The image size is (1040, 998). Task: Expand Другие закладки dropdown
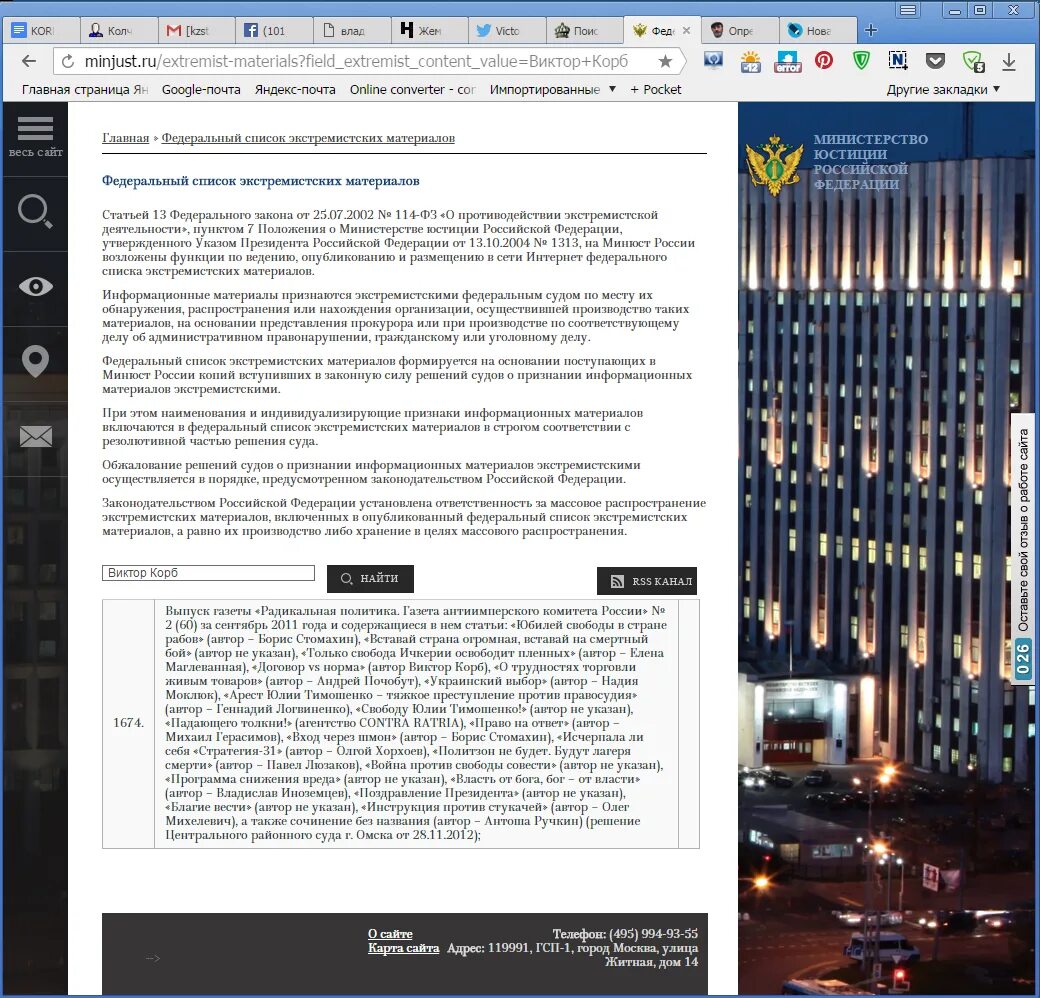point(943,90)
